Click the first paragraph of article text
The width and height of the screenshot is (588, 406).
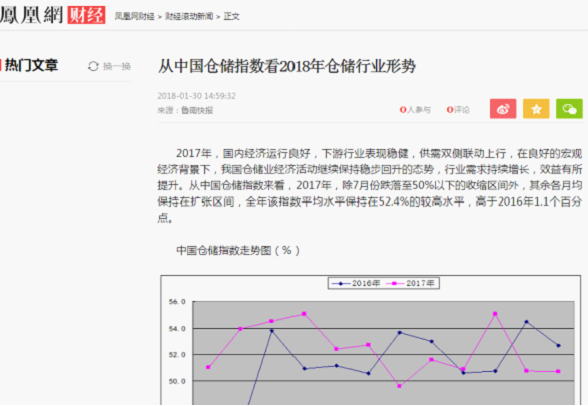[370, 186]
